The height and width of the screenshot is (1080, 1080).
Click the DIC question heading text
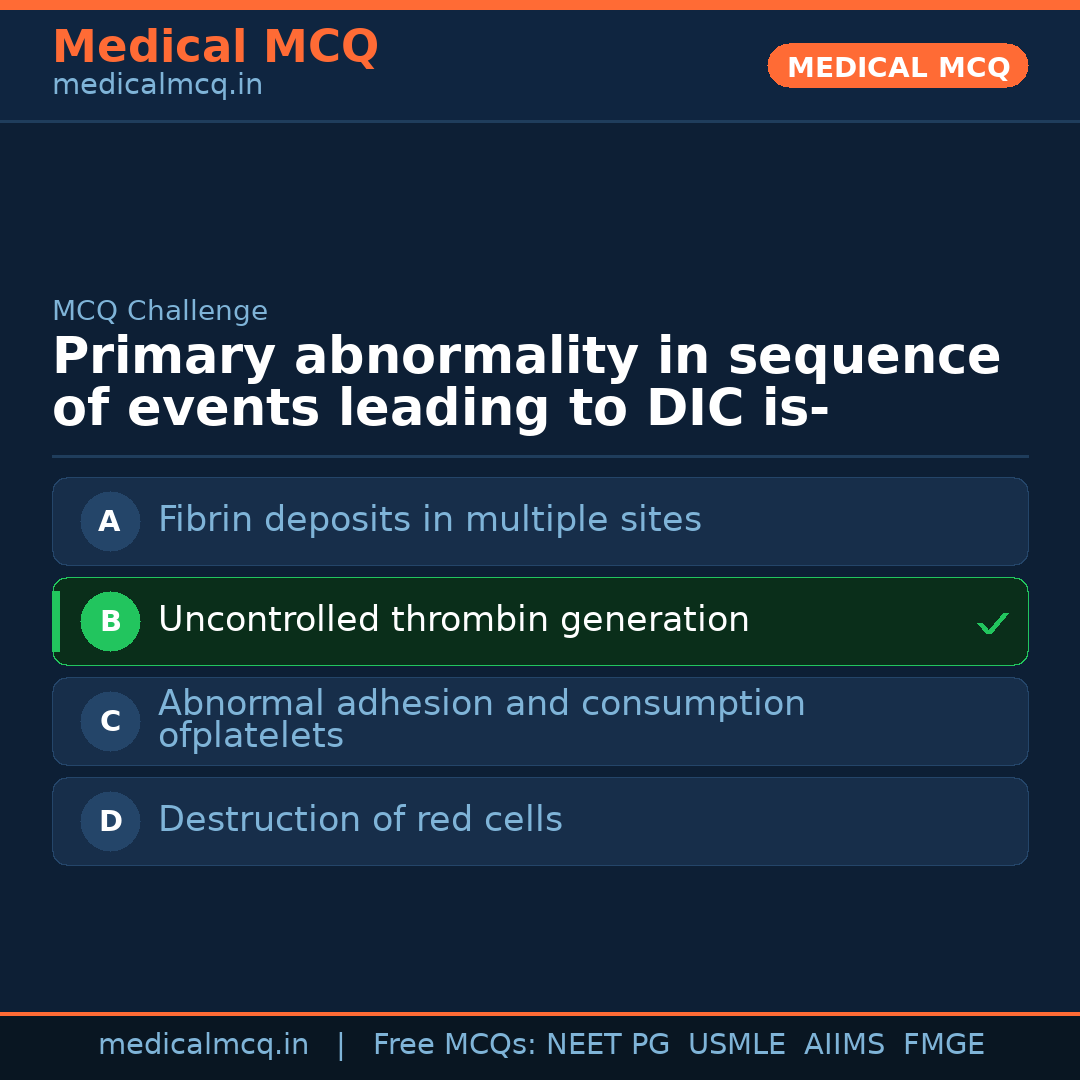tap(526, 383)
